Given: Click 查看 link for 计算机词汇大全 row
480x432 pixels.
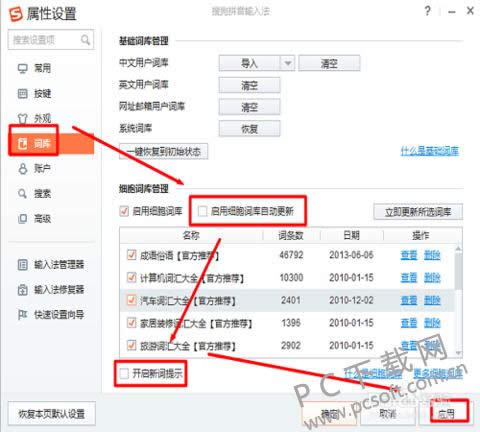Looking at the screenshot, I should [x=409, y=278].
